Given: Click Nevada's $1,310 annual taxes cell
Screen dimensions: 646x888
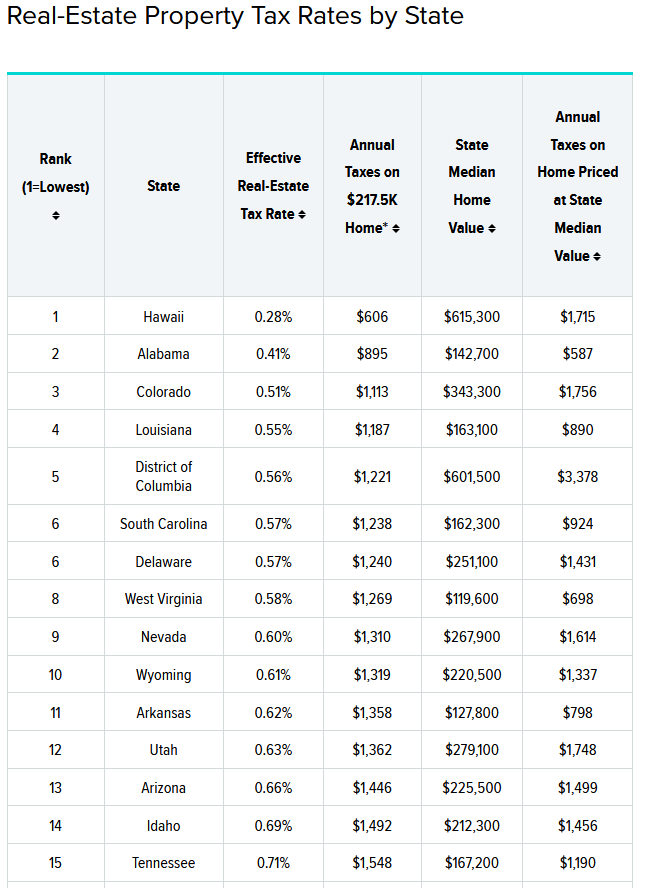Looking at the screenshot, I should [x=372, y=637].
